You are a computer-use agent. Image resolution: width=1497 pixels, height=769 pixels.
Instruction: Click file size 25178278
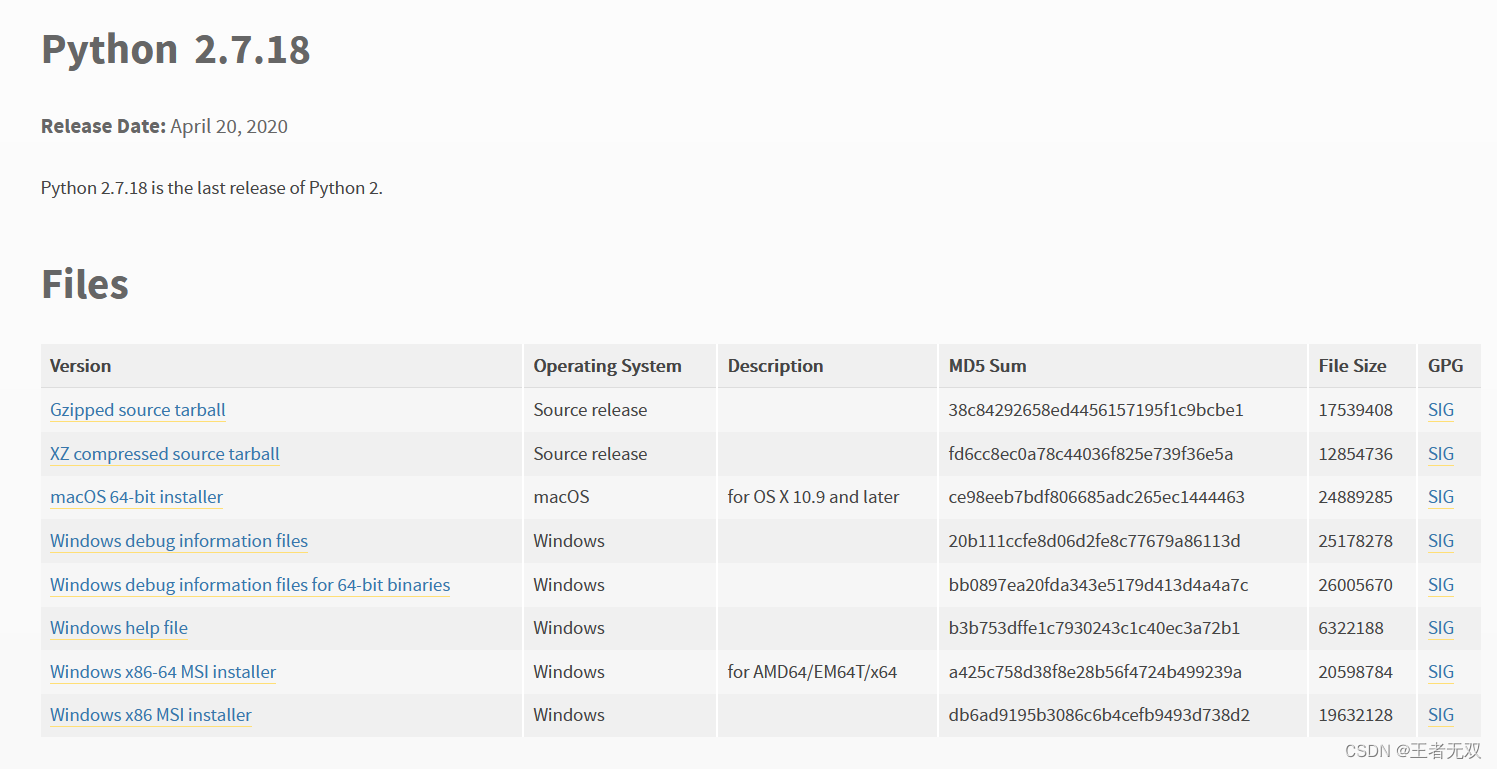[x=1355, y=541]
